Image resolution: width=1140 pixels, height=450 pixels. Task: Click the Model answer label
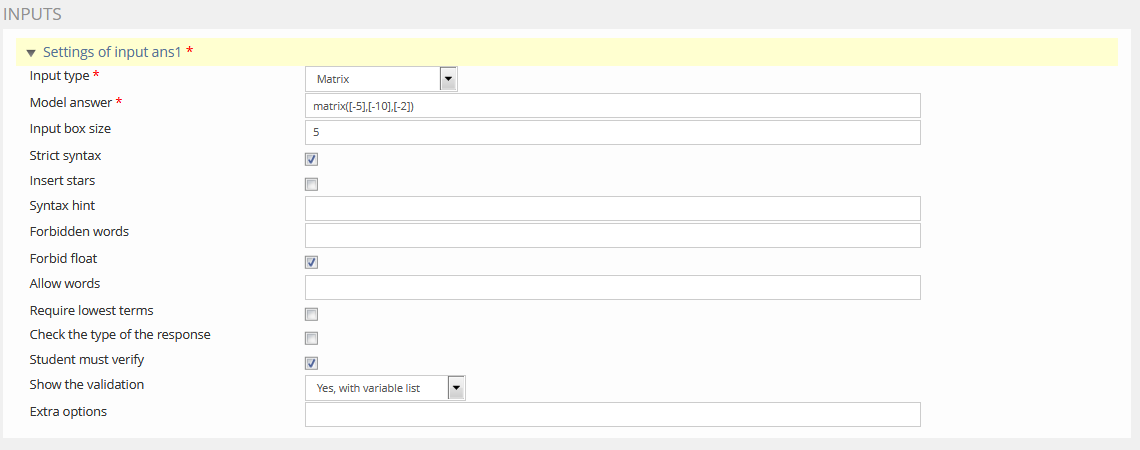[71, 103]
